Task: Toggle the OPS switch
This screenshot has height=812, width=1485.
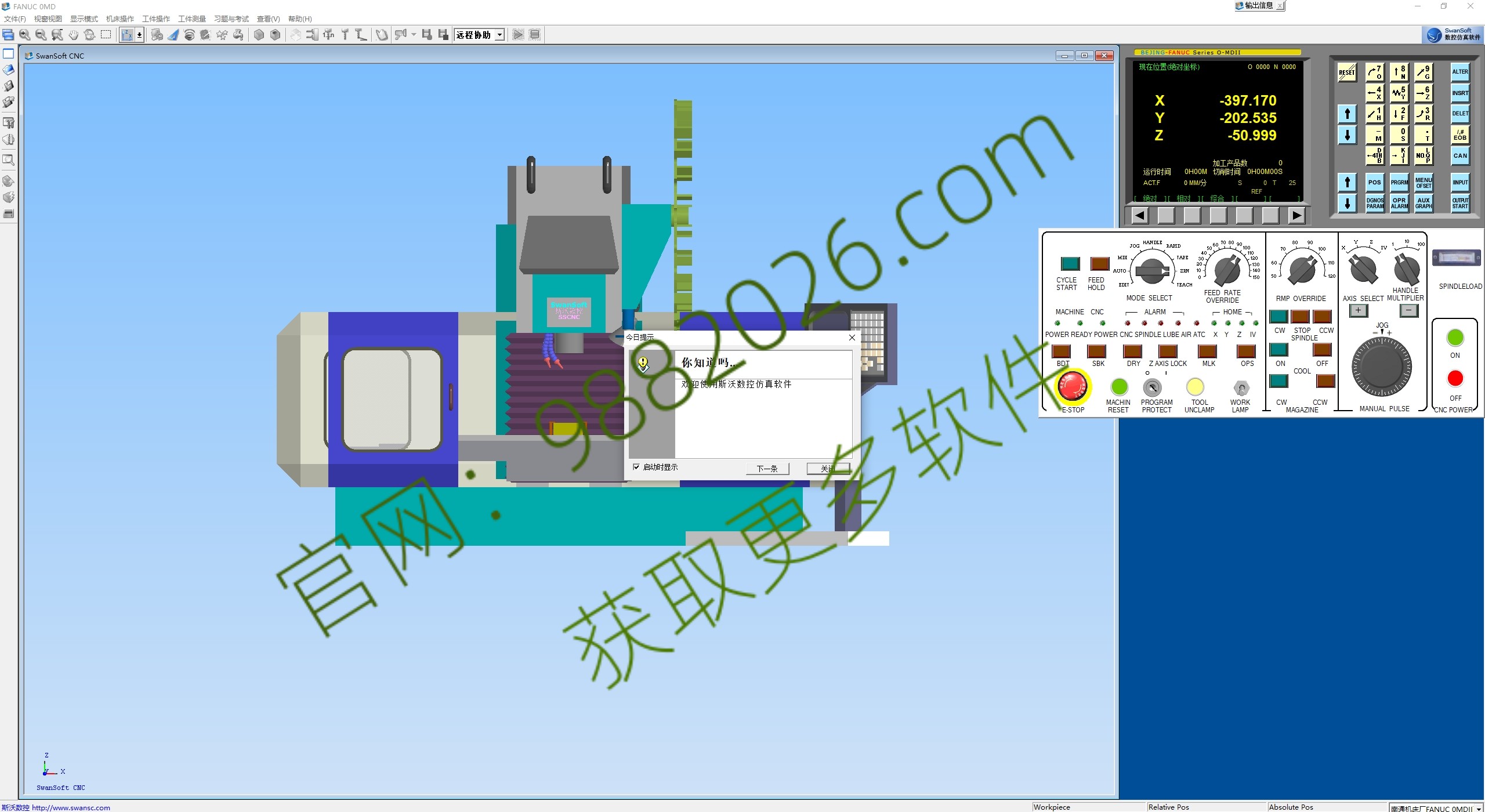Action: (x=1246, y=351)
